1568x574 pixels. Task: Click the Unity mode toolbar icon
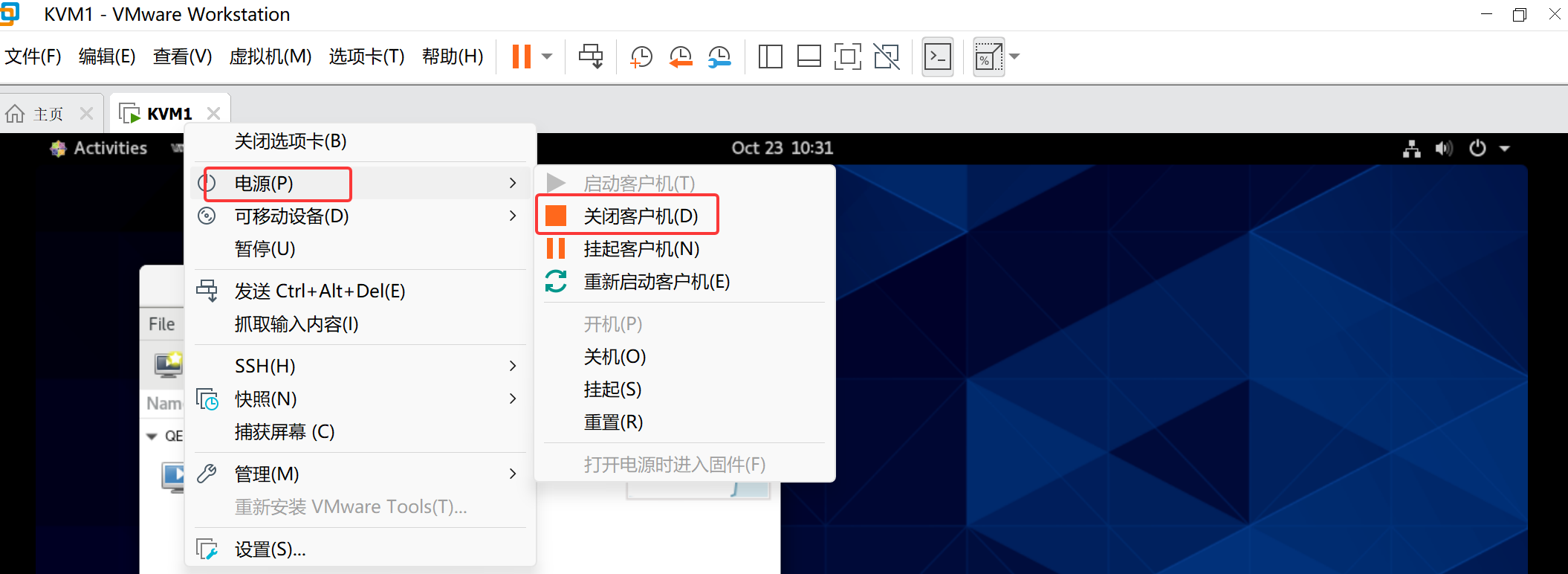point(887,57)
